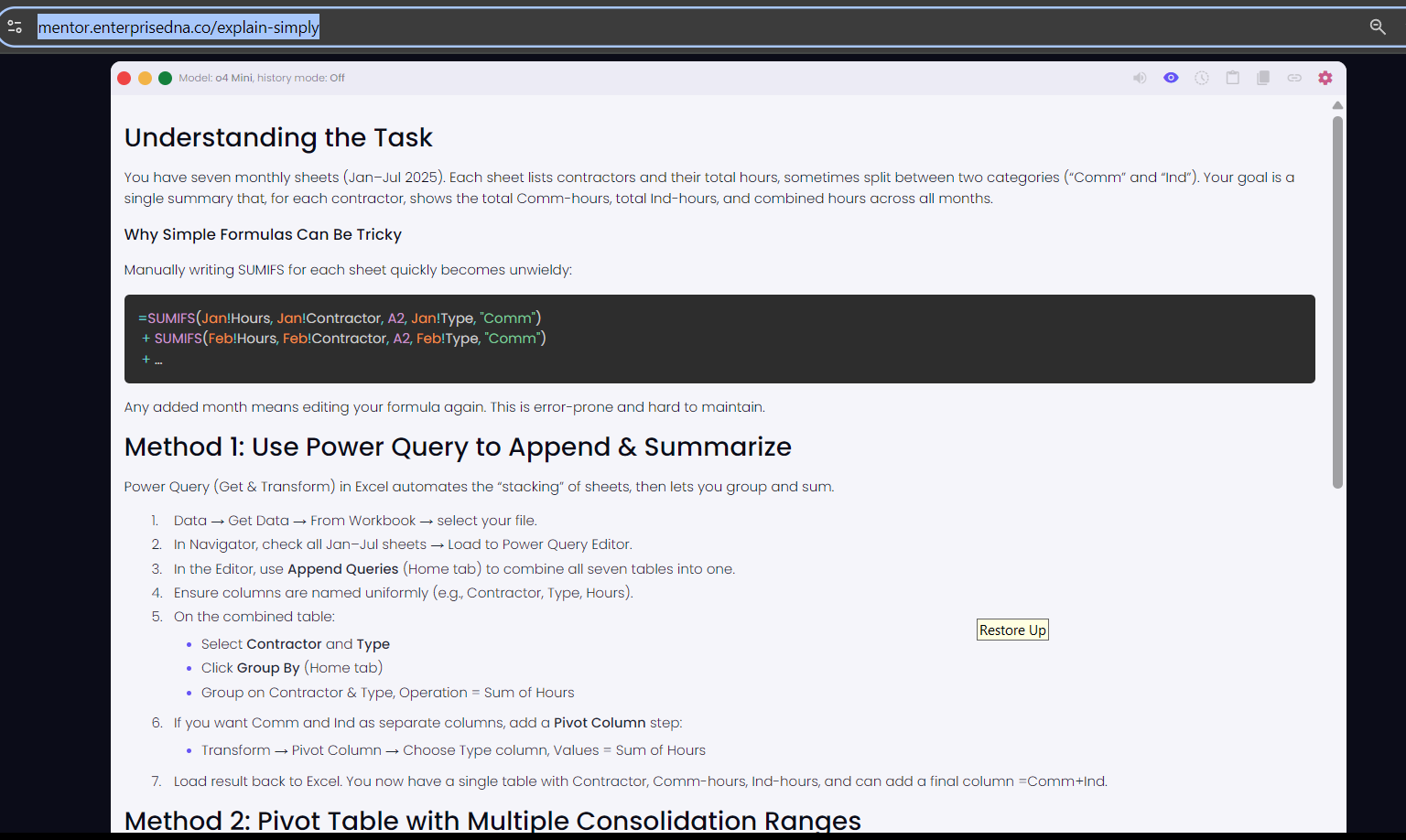Click the clipboard icon in the toolbar
The image size is (1406, 840).
[1233, 78]
